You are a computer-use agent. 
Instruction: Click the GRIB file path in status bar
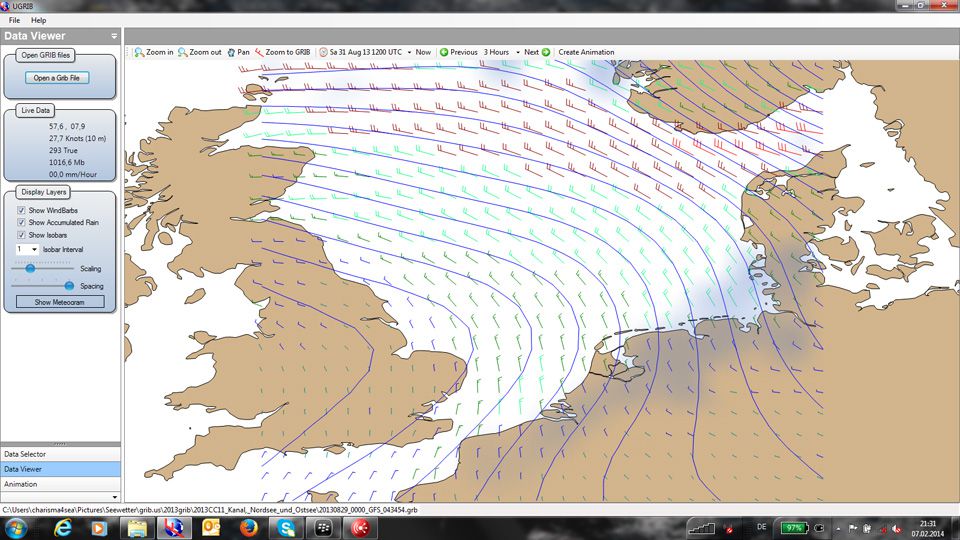point(210,509)
